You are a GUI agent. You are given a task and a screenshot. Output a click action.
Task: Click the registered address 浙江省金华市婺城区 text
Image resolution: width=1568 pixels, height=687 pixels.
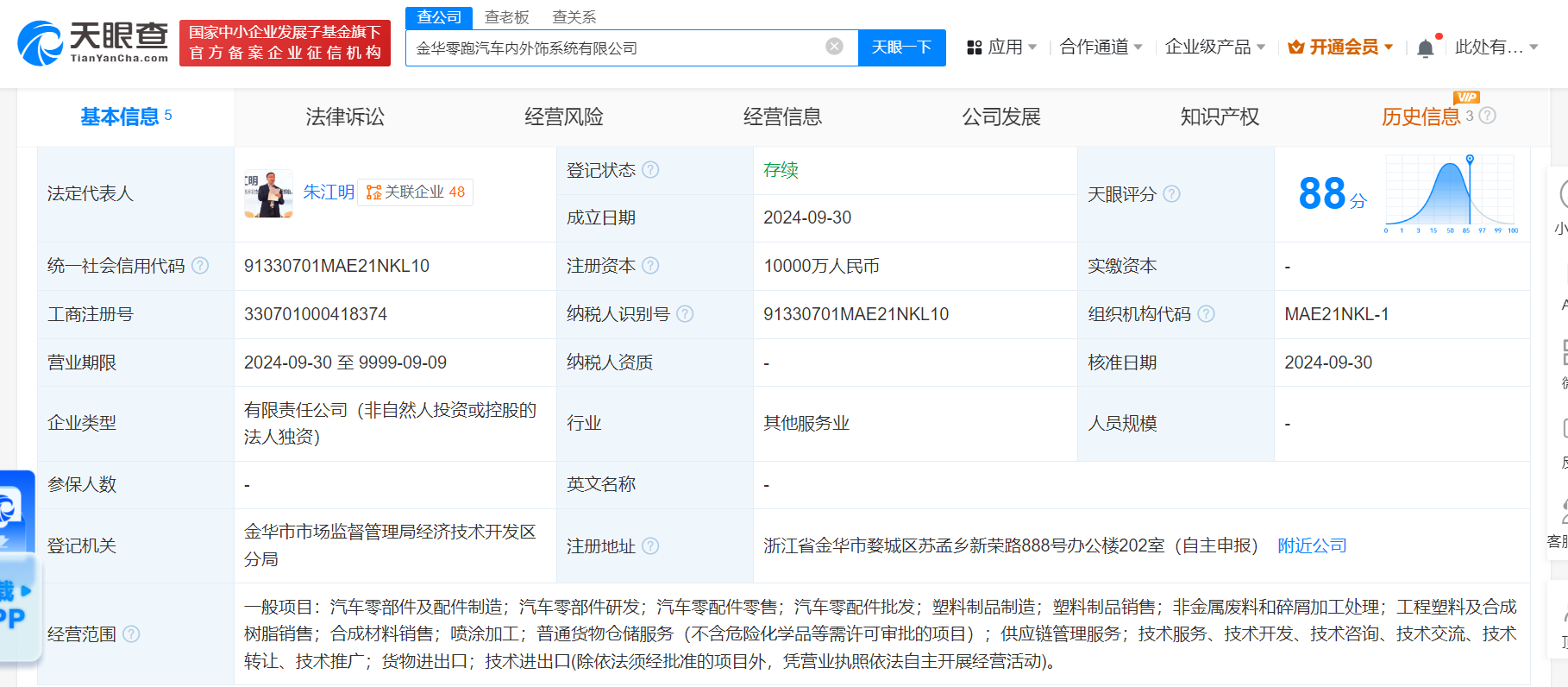(1011, 545)
